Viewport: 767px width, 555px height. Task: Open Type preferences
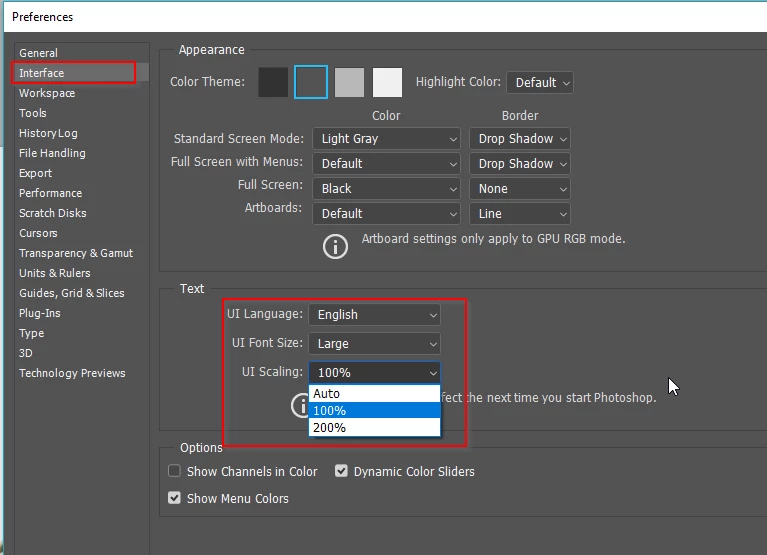pos(32,333)
